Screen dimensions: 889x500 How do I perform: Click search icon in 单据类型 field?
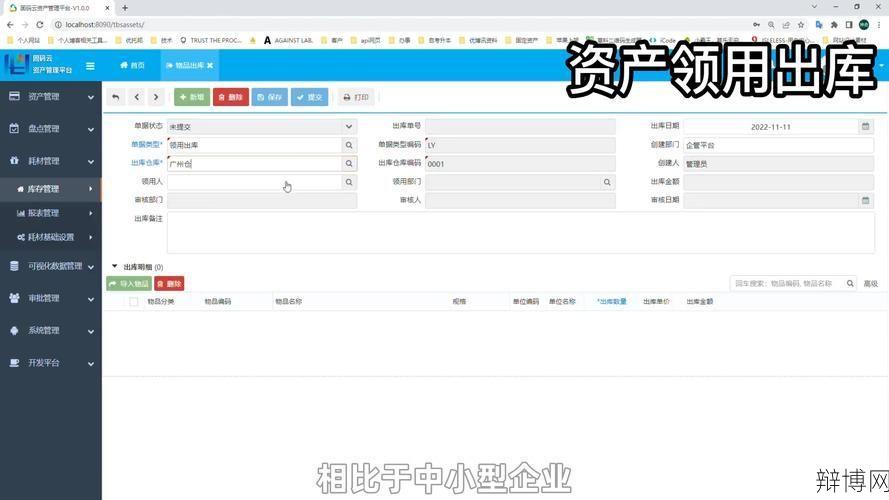[x=349, y=145]
